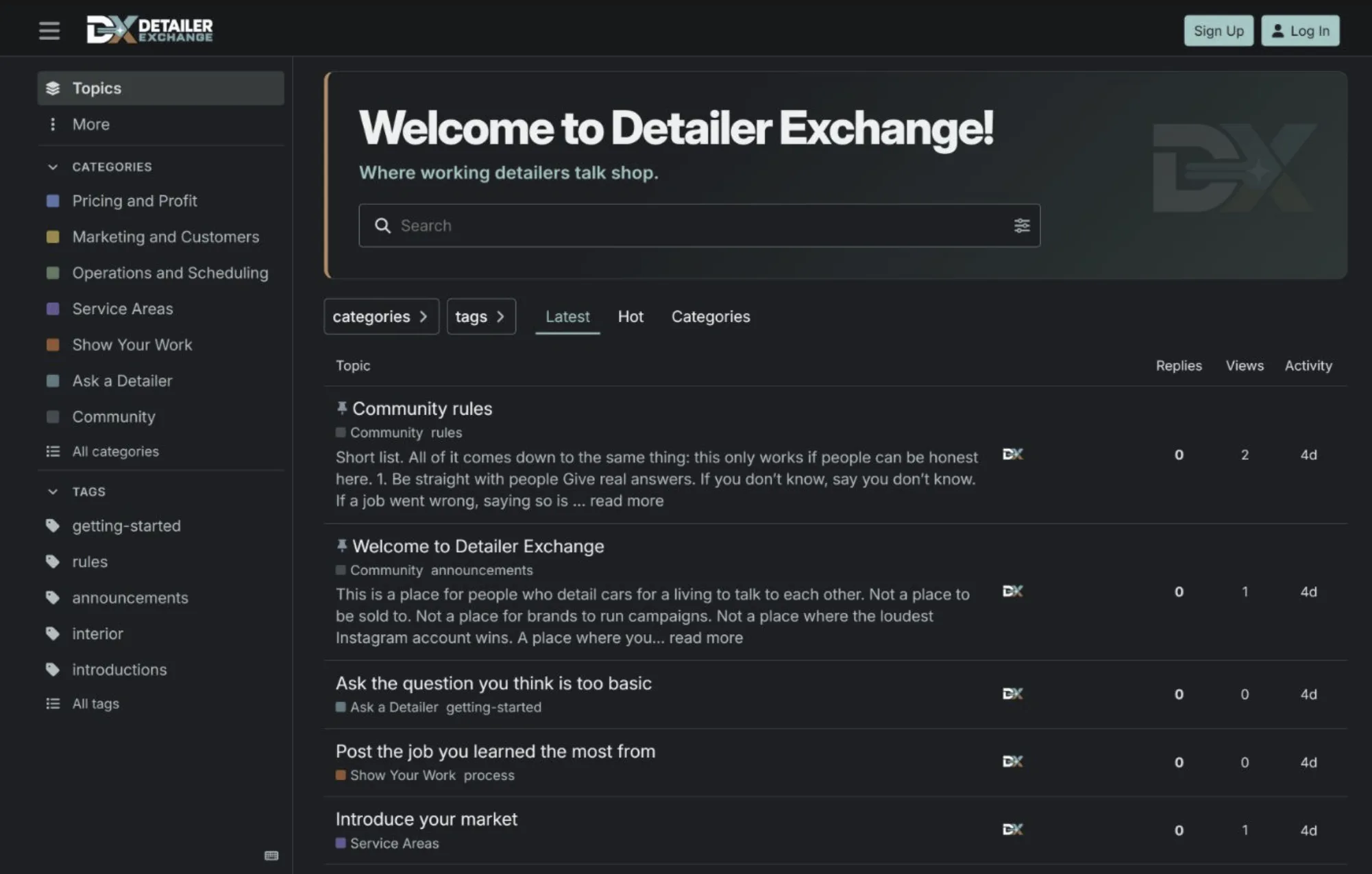
Task: Open poster avatar on Post the job row
Action: 1013,762
